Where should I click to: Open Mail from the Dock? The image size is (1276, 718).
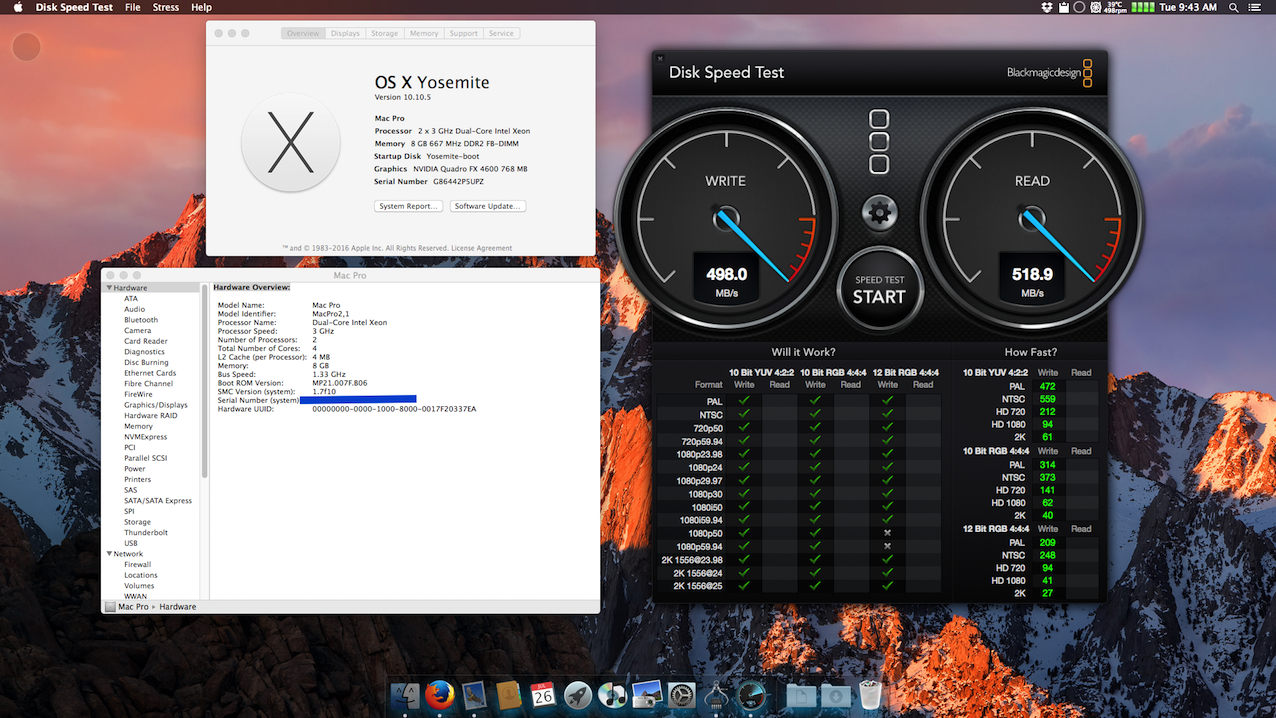[x=474, y=694]
